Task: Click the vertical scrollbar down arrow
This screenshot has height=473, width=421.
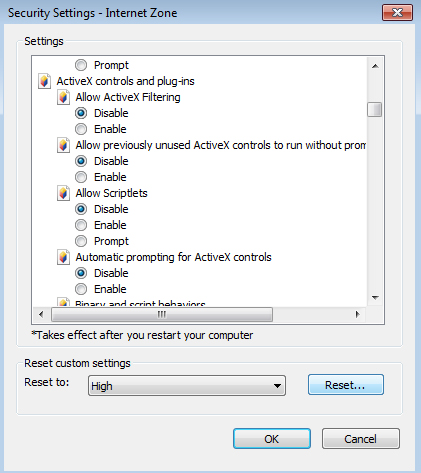Action: tap(375, 297)
